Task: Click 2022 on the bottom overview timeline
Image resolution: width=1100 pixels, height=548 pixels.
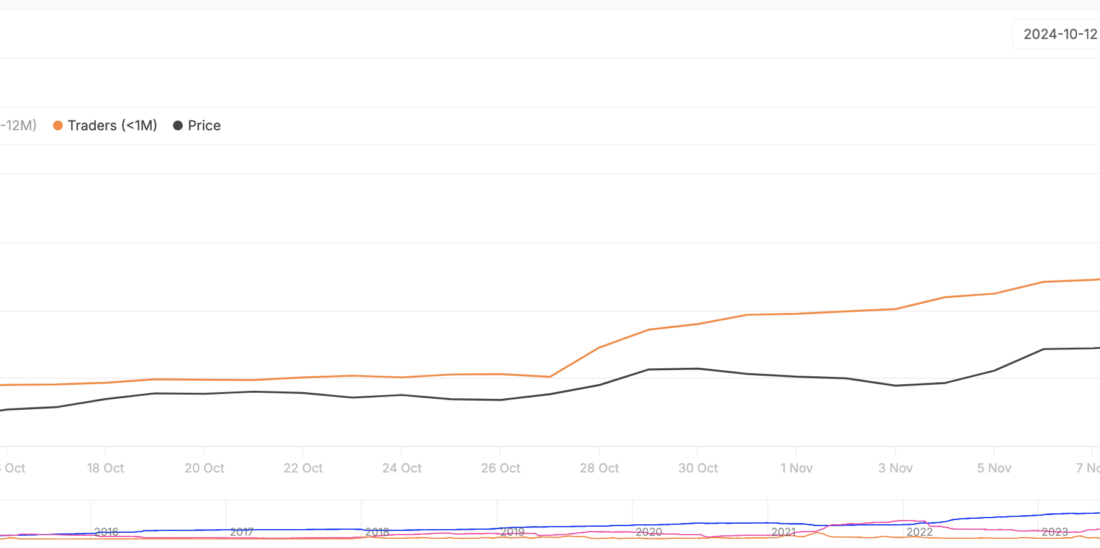Action: click(x=919, y=532)
